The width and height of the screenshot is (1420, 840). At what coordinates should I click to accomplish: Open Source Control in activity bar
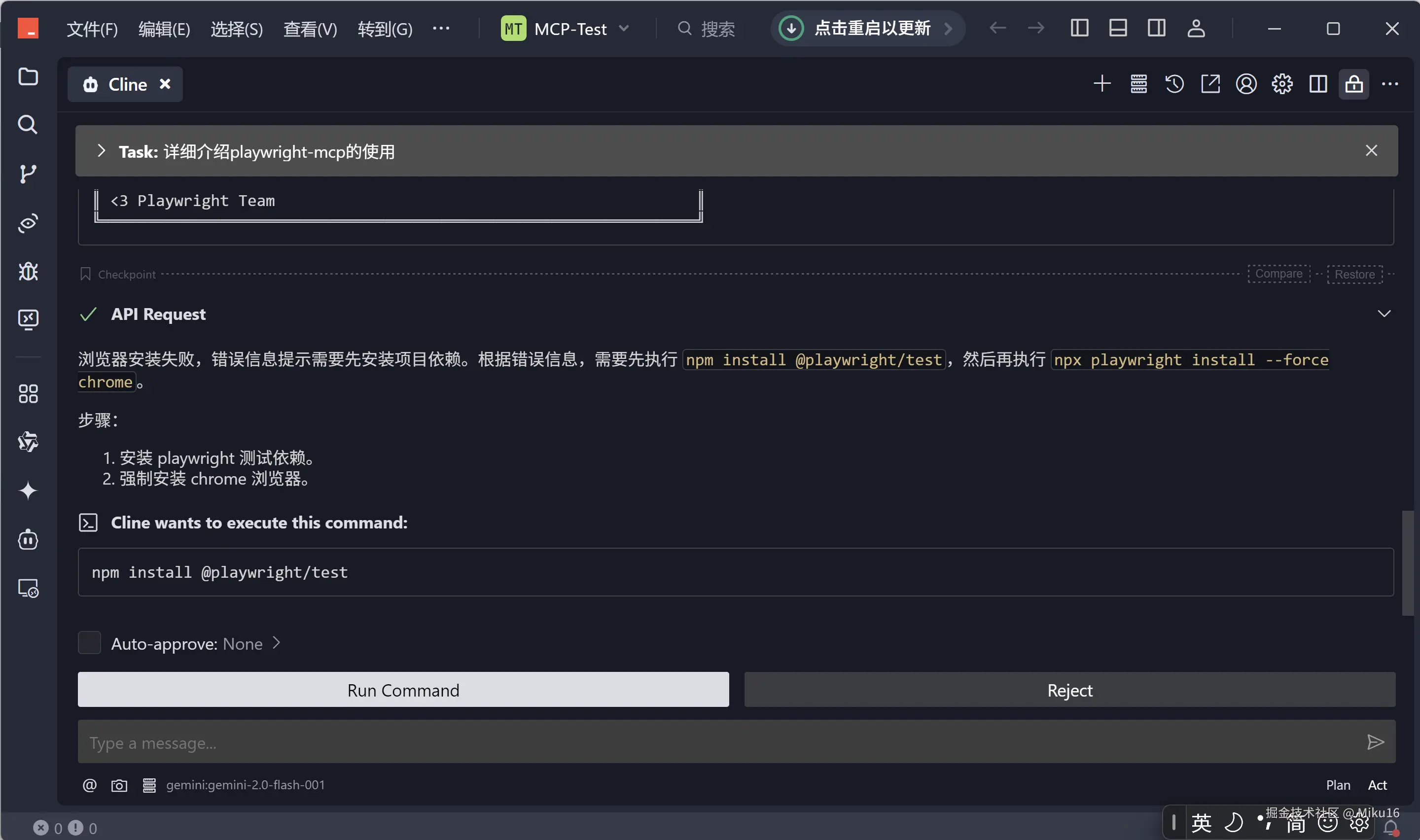pyautogui.click(x=28, y=174)
